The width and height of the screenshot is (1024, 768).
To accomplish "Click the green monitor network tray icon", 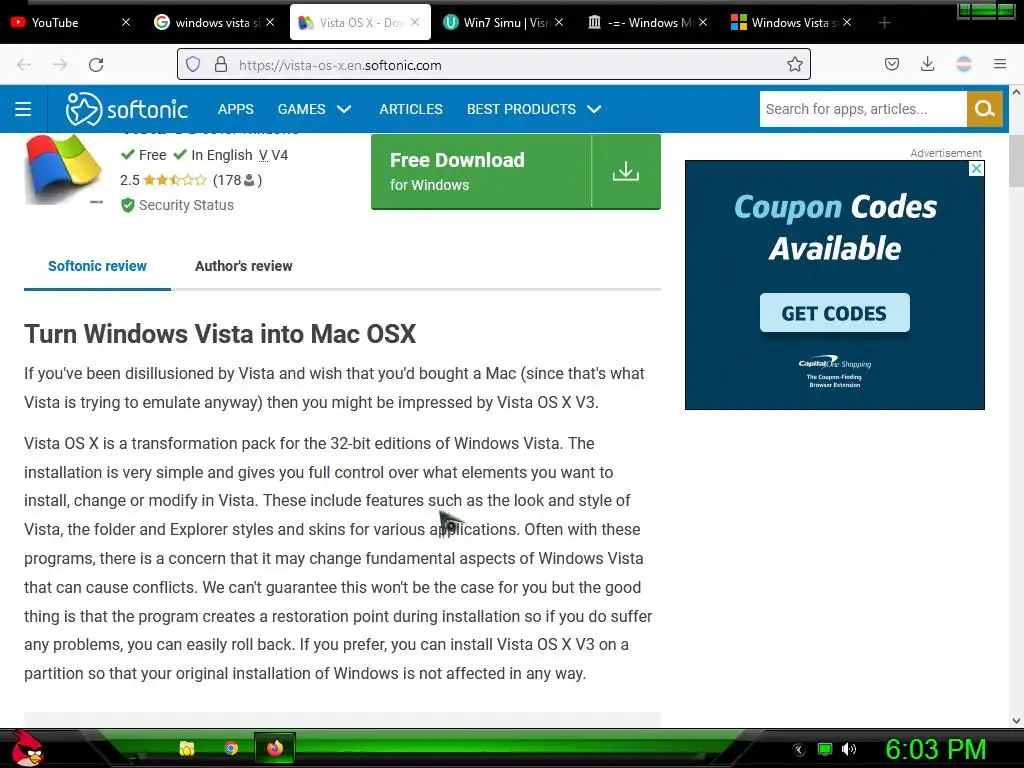I will pyautogui.click(x=825, y=749).
